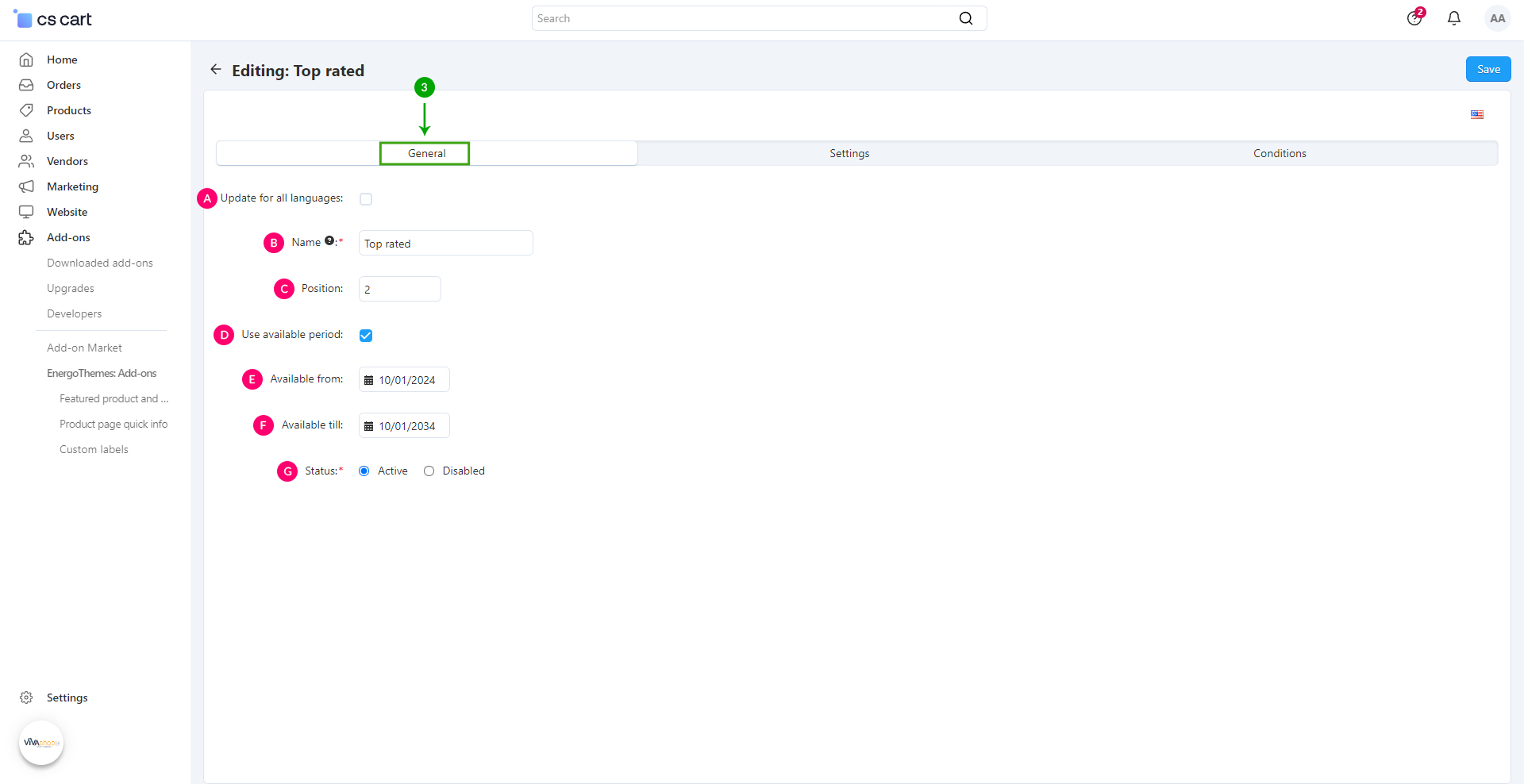This screenshot has height=784, width=1524.
Task: Click the Position input field
Action: click(x=400, y=290)
